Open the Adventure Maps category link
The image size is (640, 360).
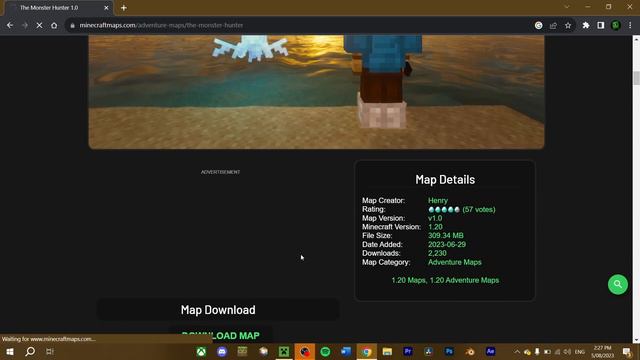point(454,262)
